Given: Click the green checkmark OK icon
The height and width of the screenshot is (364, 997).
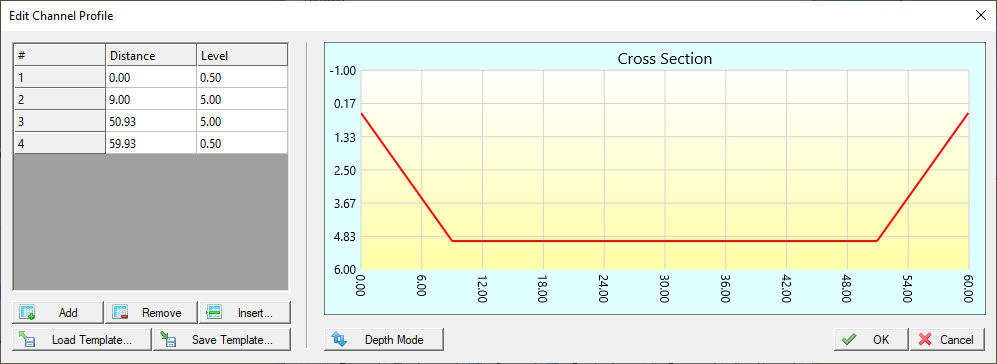Looking at the screenshot, I should (849, 339).
